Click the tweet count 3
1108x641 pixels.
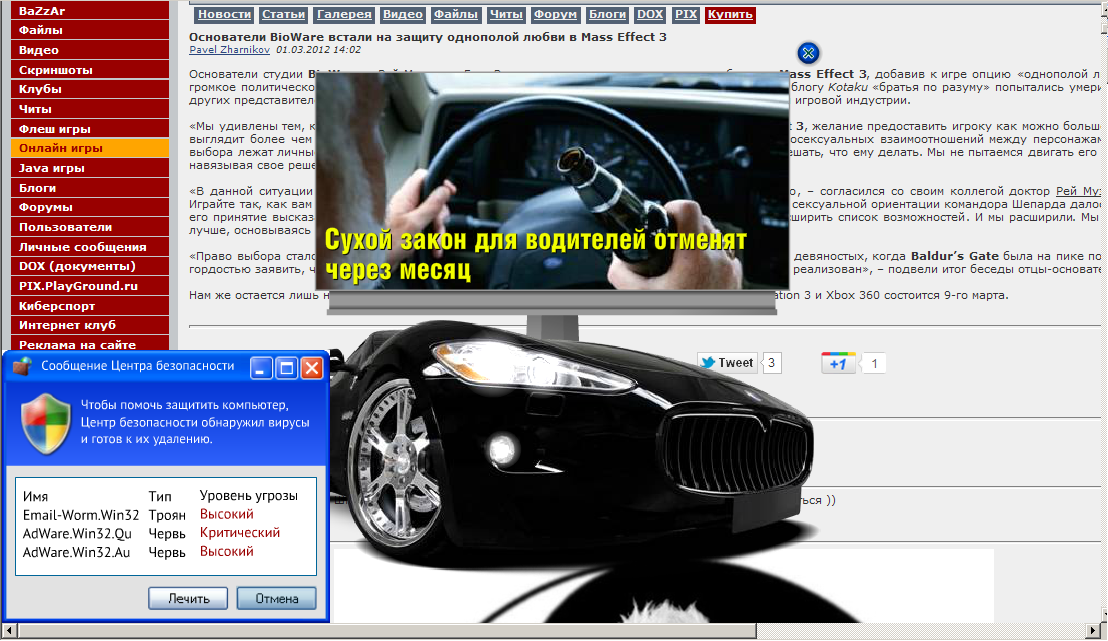click(772, 363)
